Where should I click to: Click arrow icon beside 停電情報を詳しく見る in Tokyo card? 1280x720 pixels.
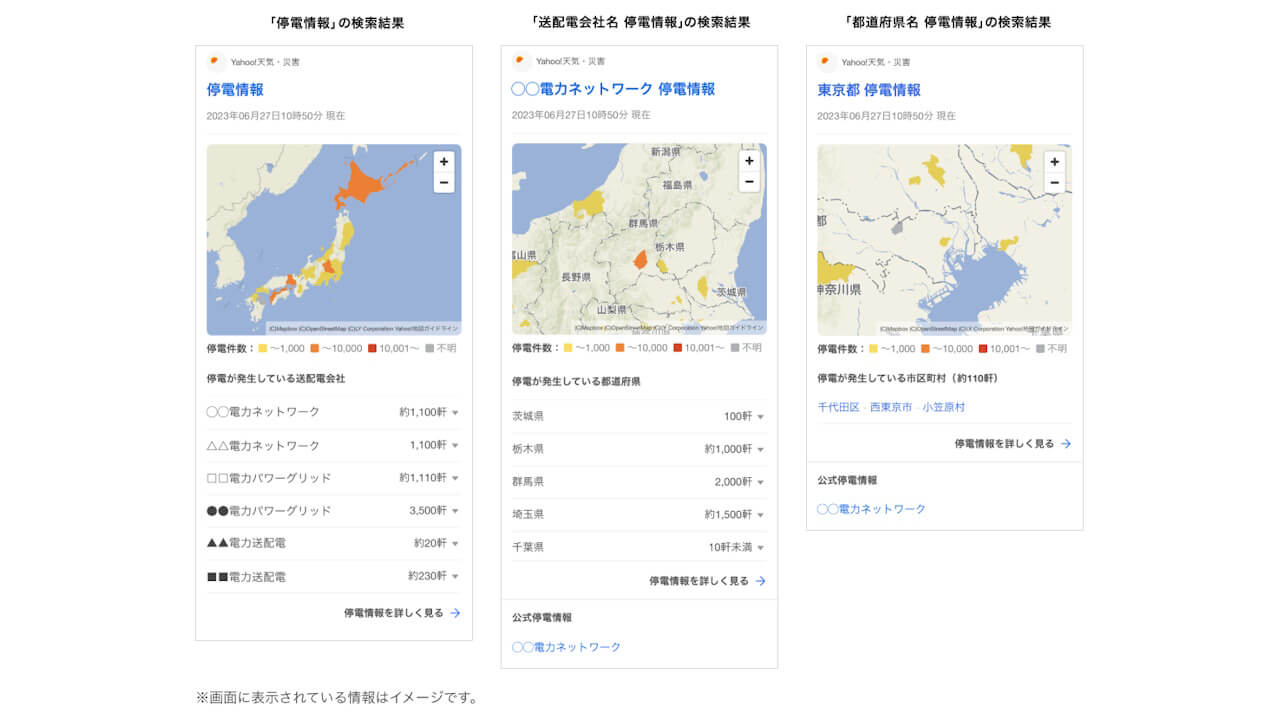(1066, 443)
